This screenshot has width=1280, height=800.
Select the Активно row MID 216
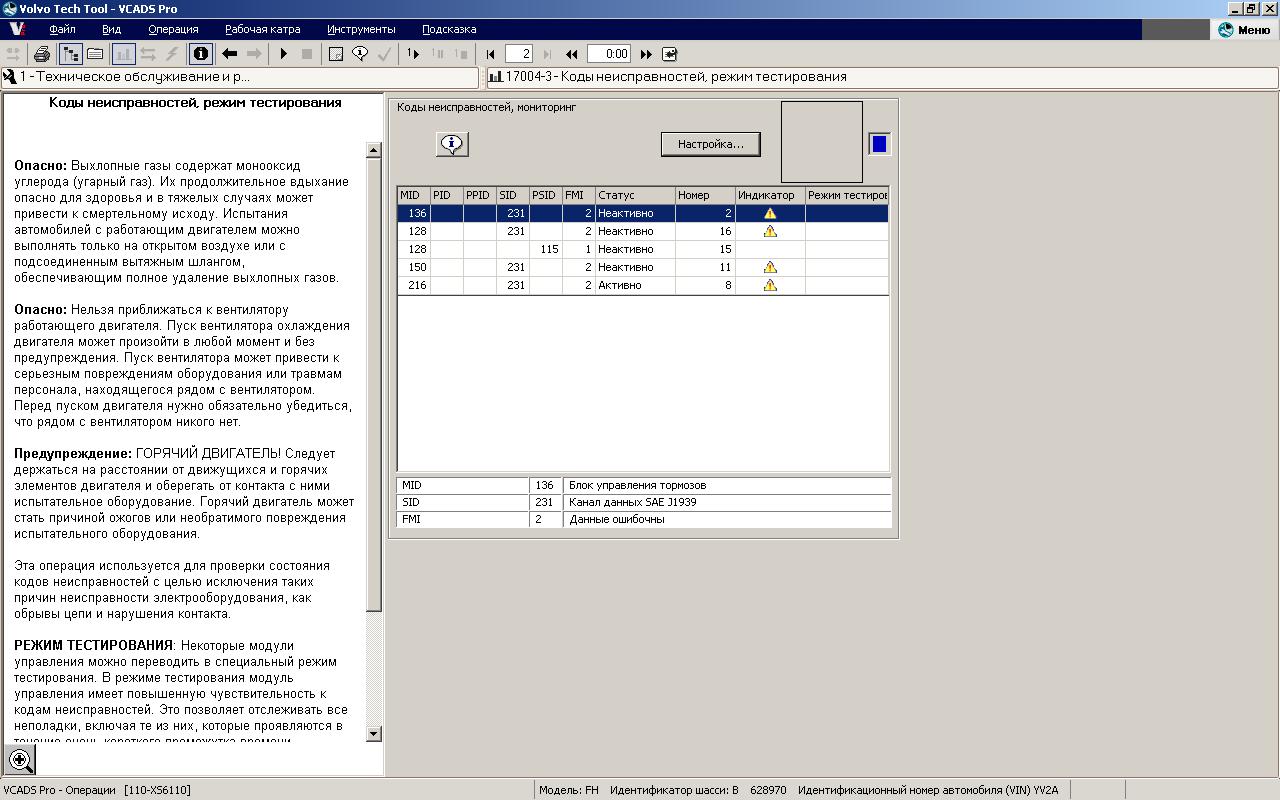(643, 285)
